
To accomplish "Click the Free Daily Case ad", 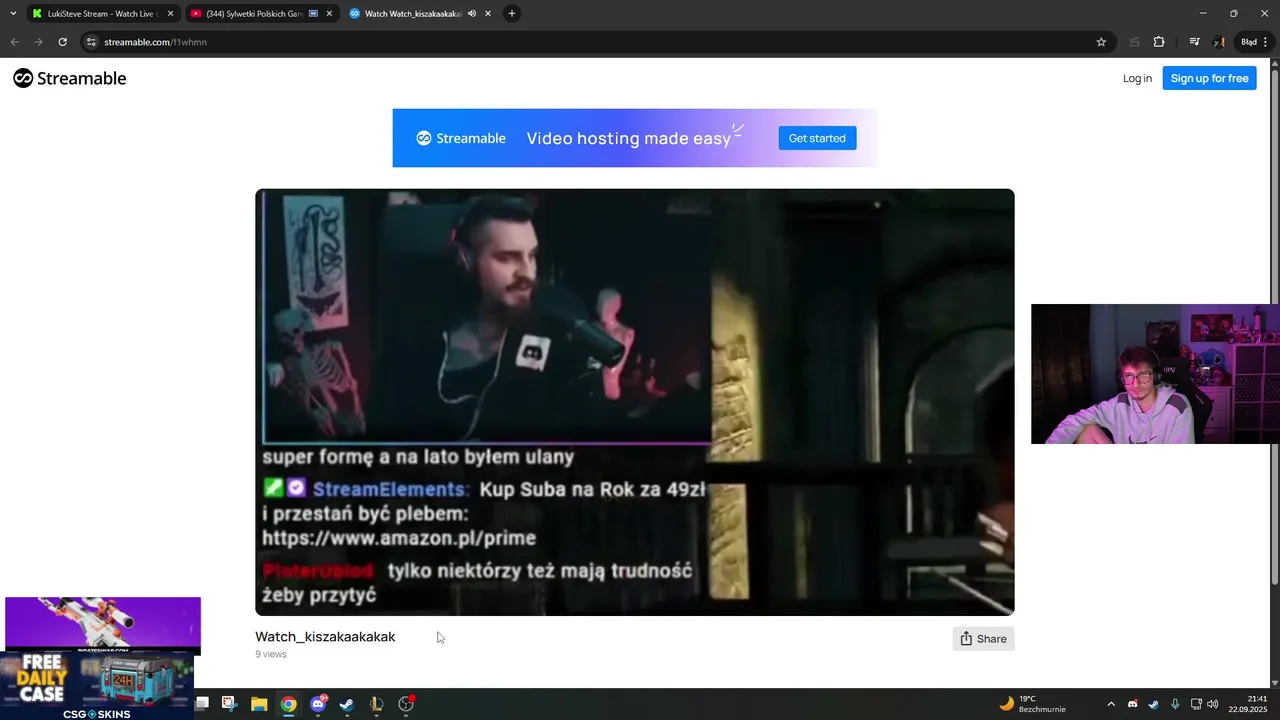I will pyautogui.click(x=97, y=686).
